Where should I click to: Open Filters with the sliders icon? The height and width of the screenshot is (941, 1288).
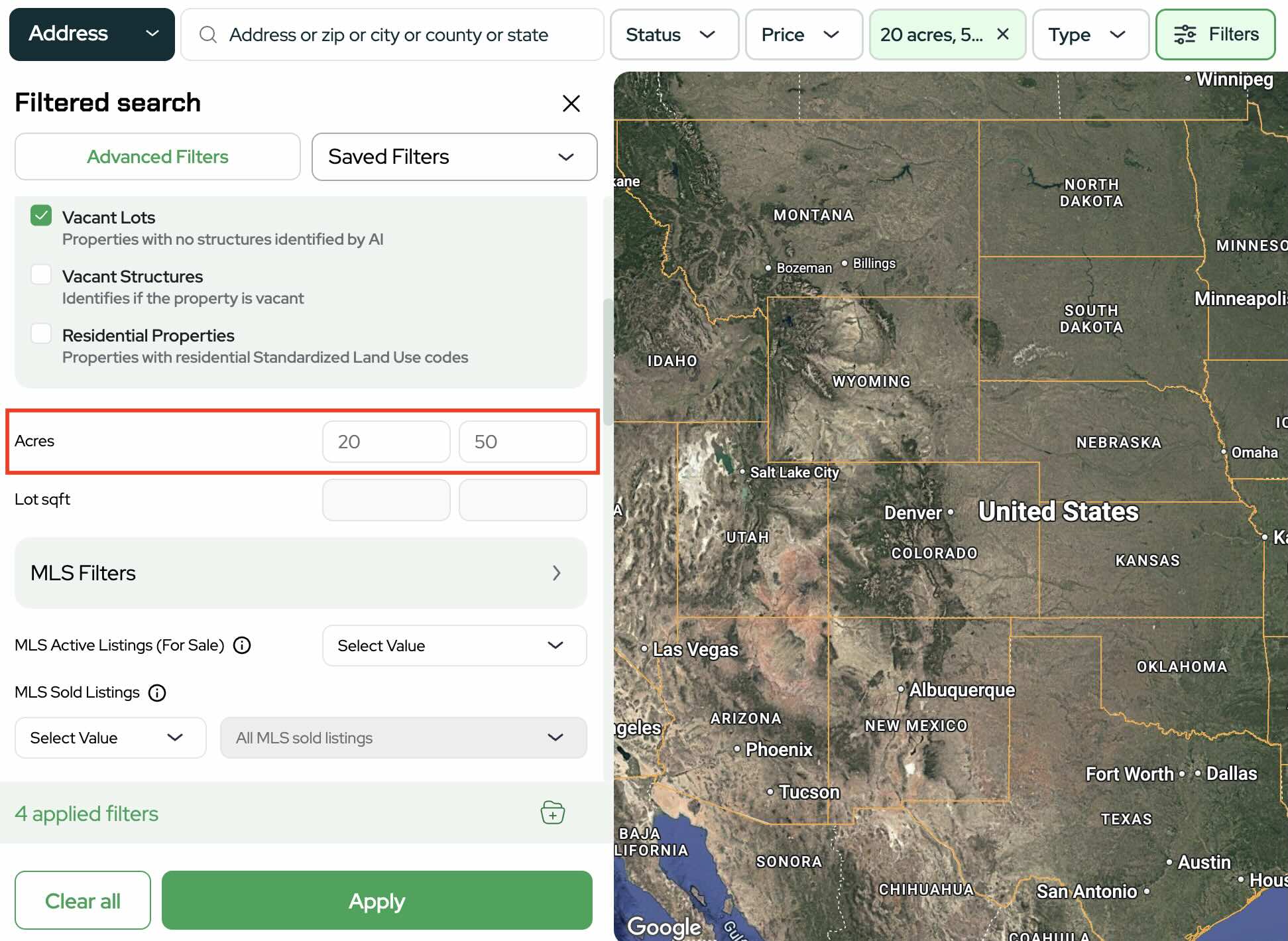1215,34
